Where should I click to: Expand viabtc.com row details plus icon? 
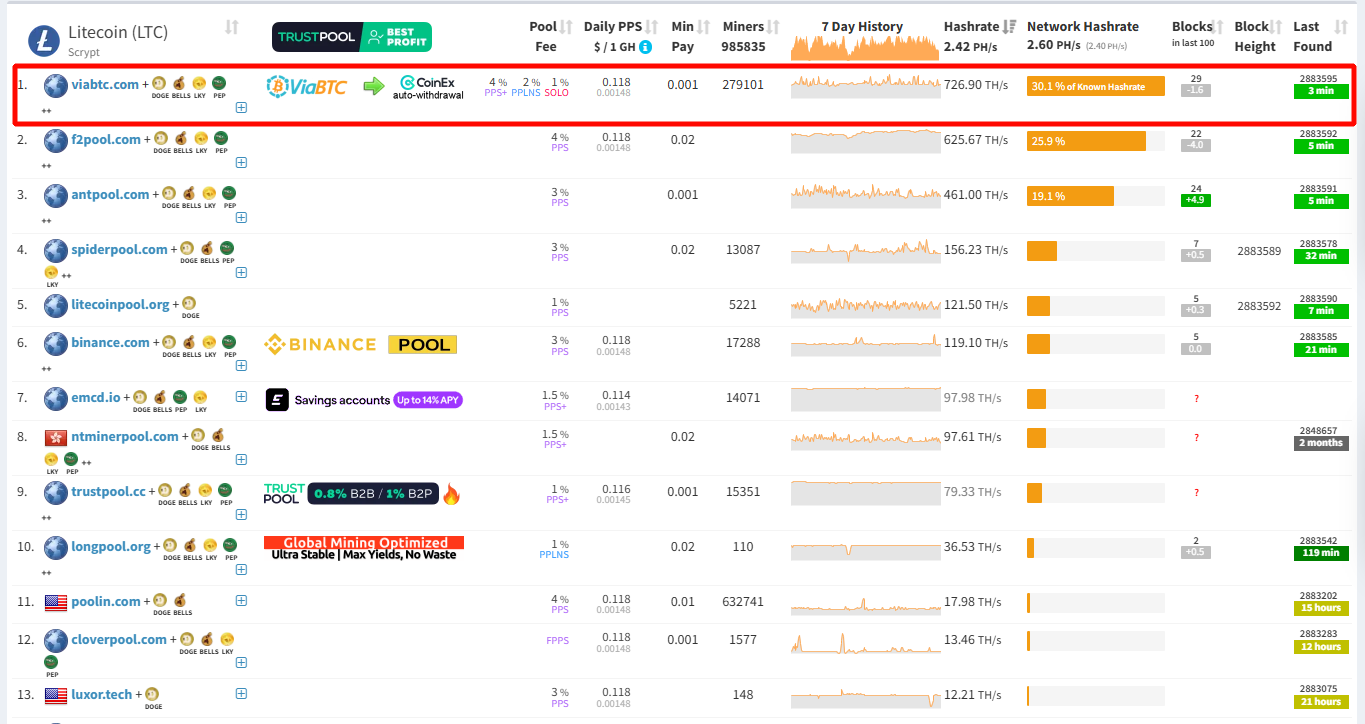(241, 107)
